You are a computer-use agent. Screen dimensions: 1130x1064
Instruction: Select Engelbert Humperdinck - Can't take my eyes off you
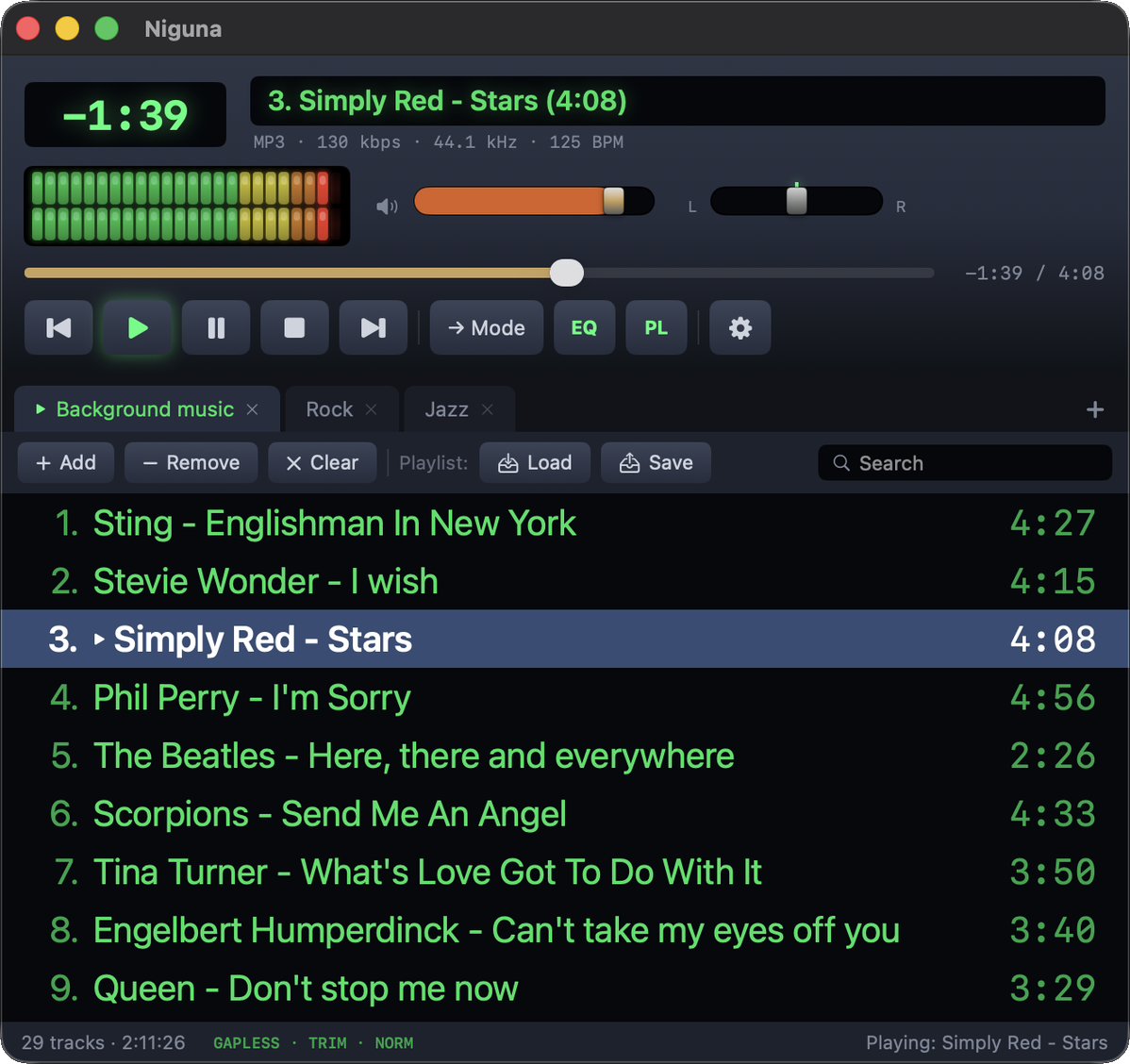pyautogui.click(x=565, y=930)
